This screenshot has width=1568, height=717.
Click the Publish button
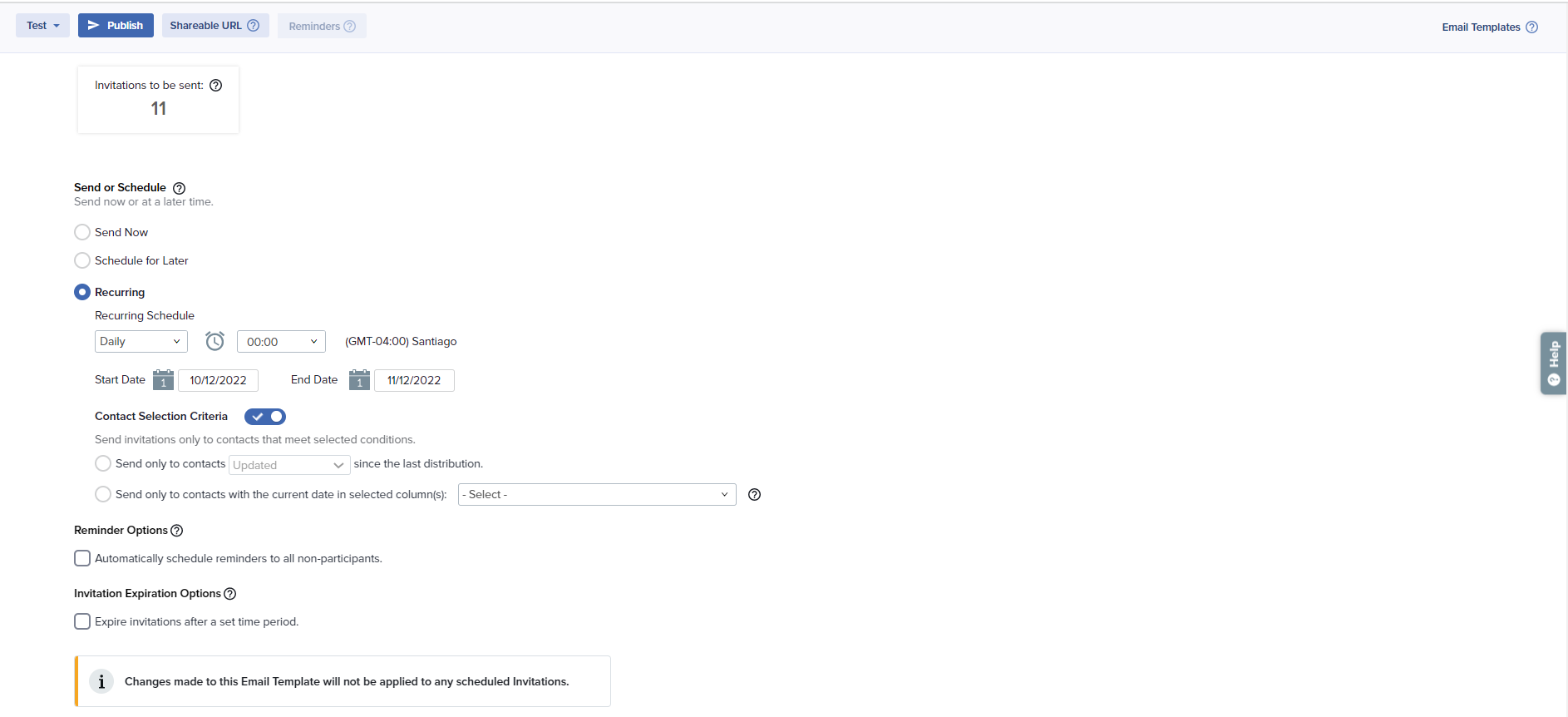click(116, 26)
